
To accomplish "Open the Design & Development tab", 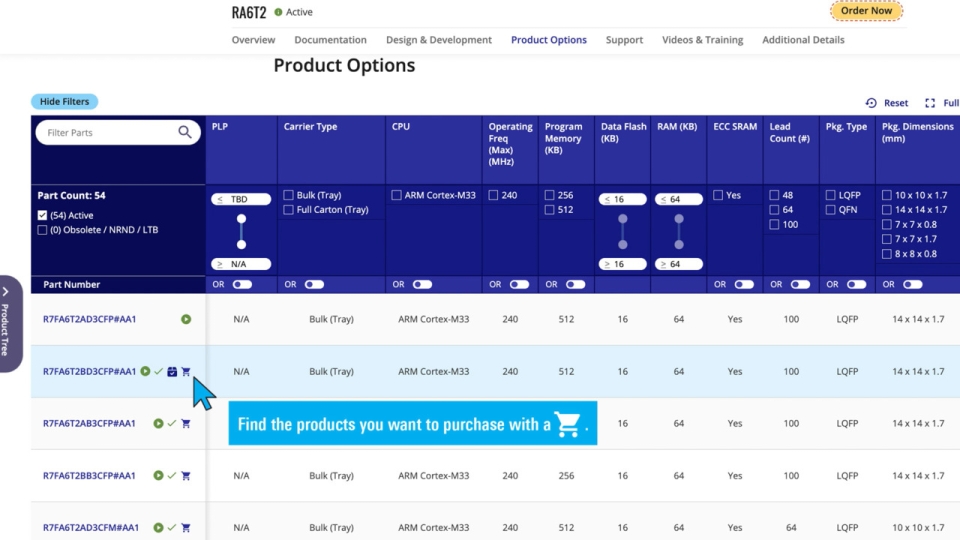I will pyautogui.click(x=439, y=40).
